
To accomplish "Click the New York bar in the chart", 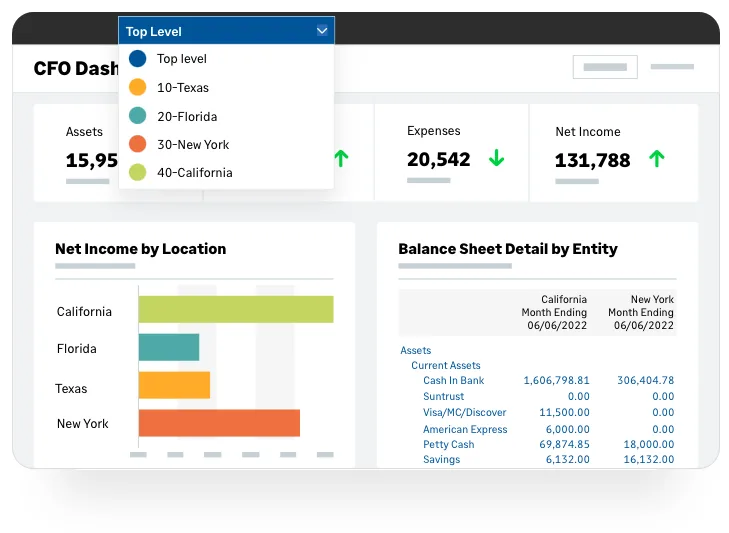I will point(219,423).
